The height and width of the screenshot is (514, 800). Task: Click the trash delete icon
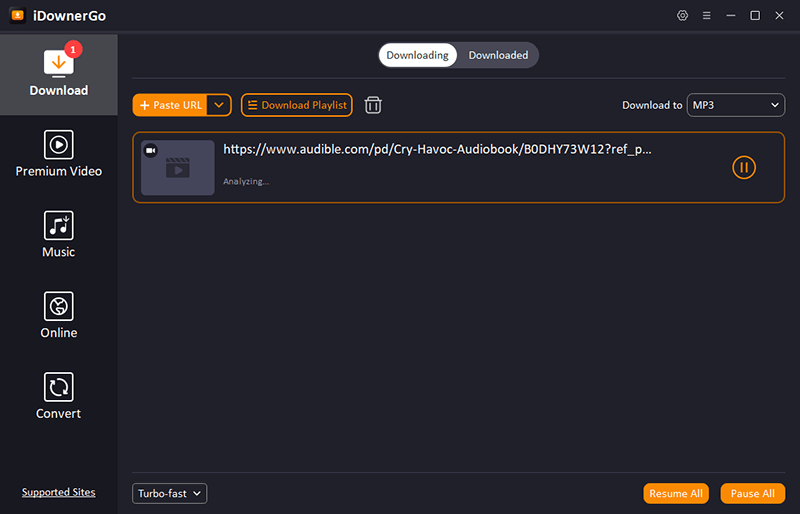click(373, 105)
